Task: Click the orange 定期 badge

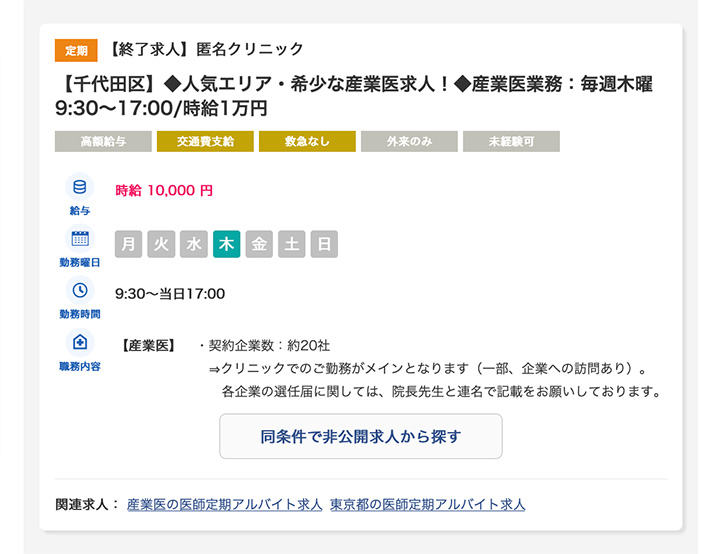Action: click(76, 50)
